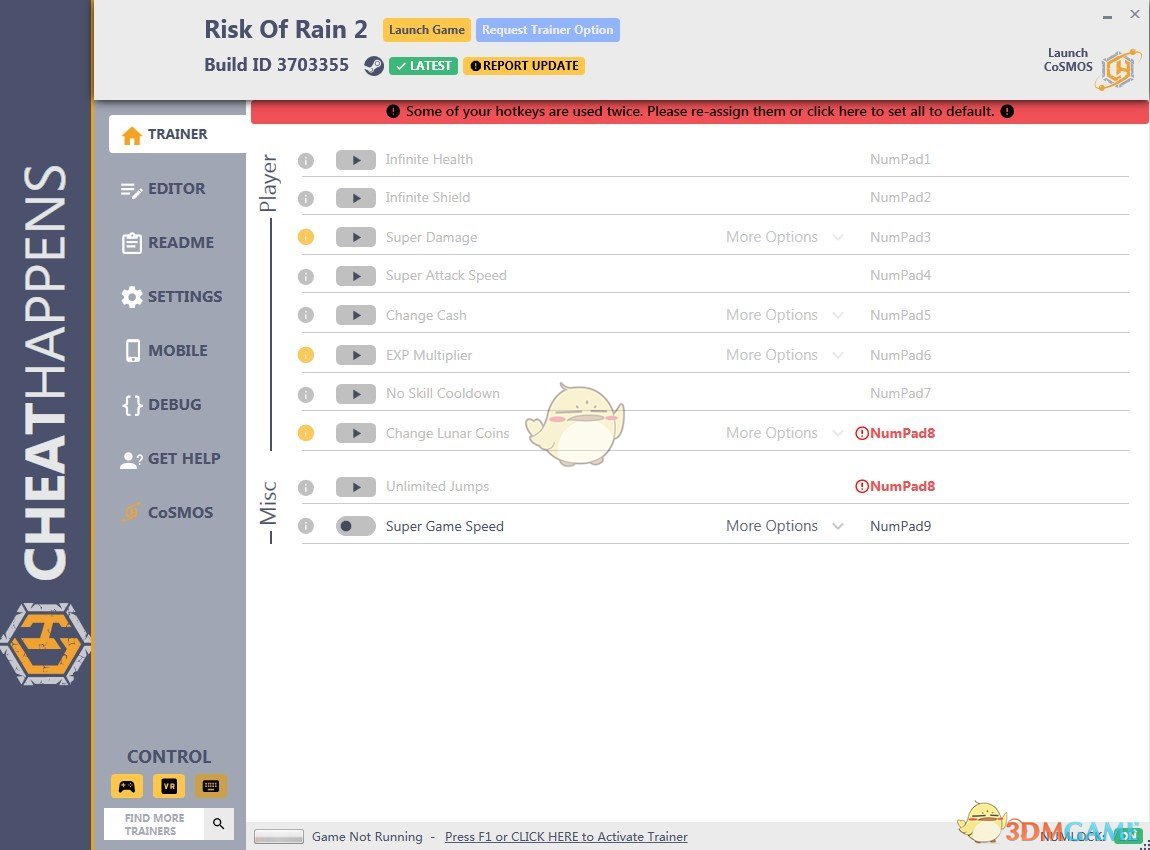Click the FIND MORE TRAINERS box
The height and width of the screenshot is (850, 1150).
155,824
